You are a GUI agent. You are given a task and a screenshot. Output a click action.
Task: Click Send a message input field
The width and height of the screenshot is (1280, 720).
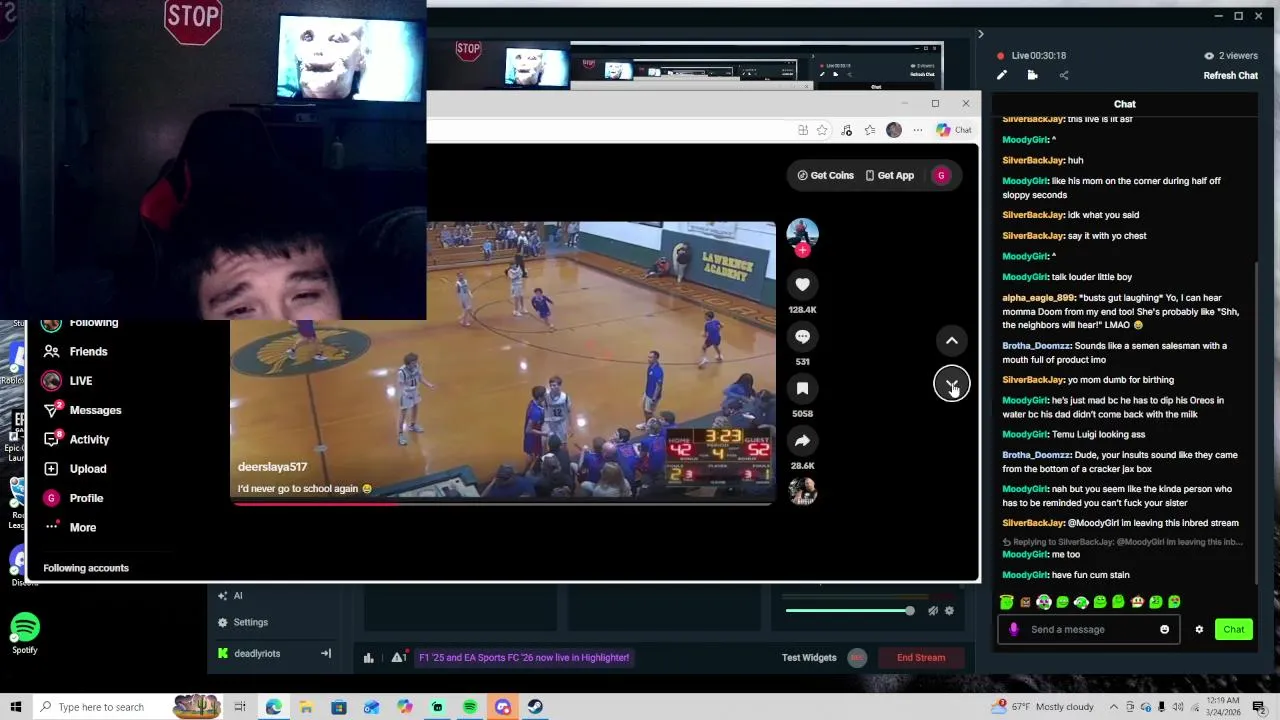tap(1089, 630)
